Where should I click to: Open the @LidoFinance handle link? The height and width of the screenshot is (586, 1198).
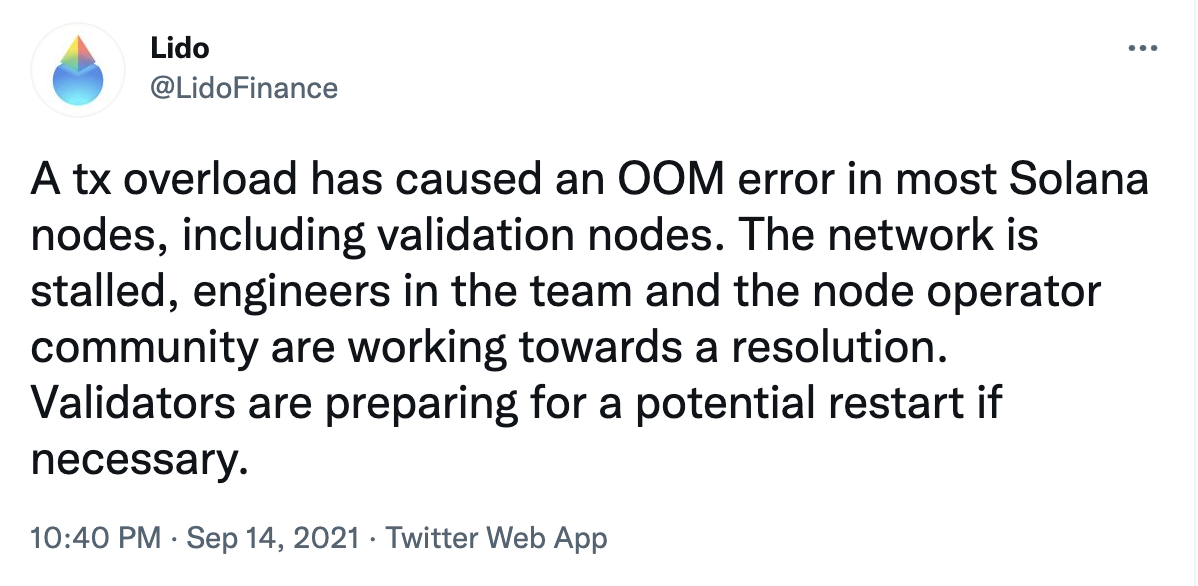(x=244, y=88)
